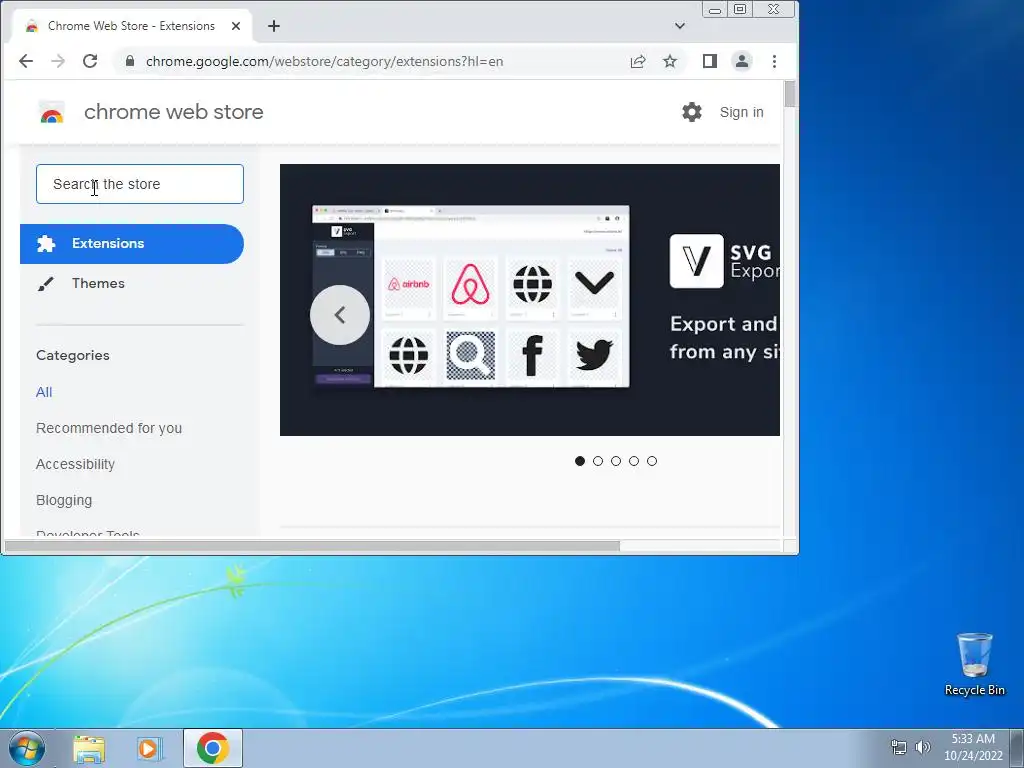Select the first carousel dot
The width and height of the screenshot is (1024, 768).
[x=580, y=461]
